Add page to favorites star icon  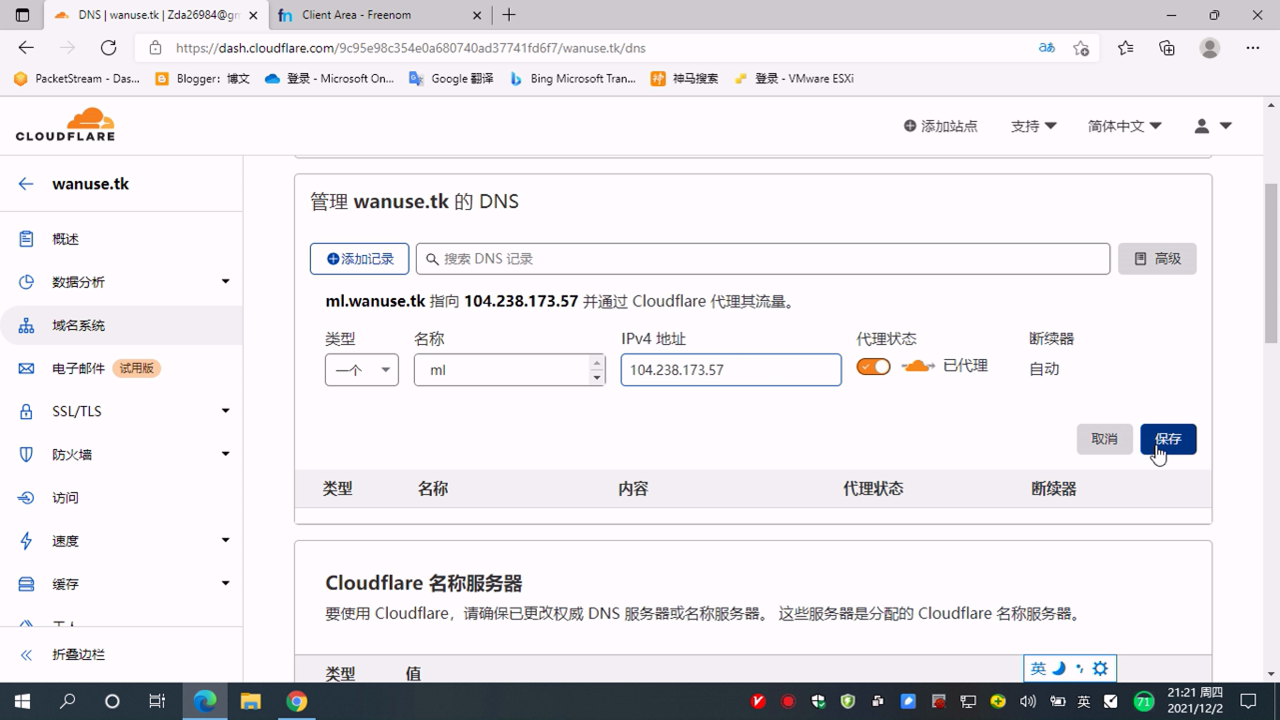[x=1081, y=48]
